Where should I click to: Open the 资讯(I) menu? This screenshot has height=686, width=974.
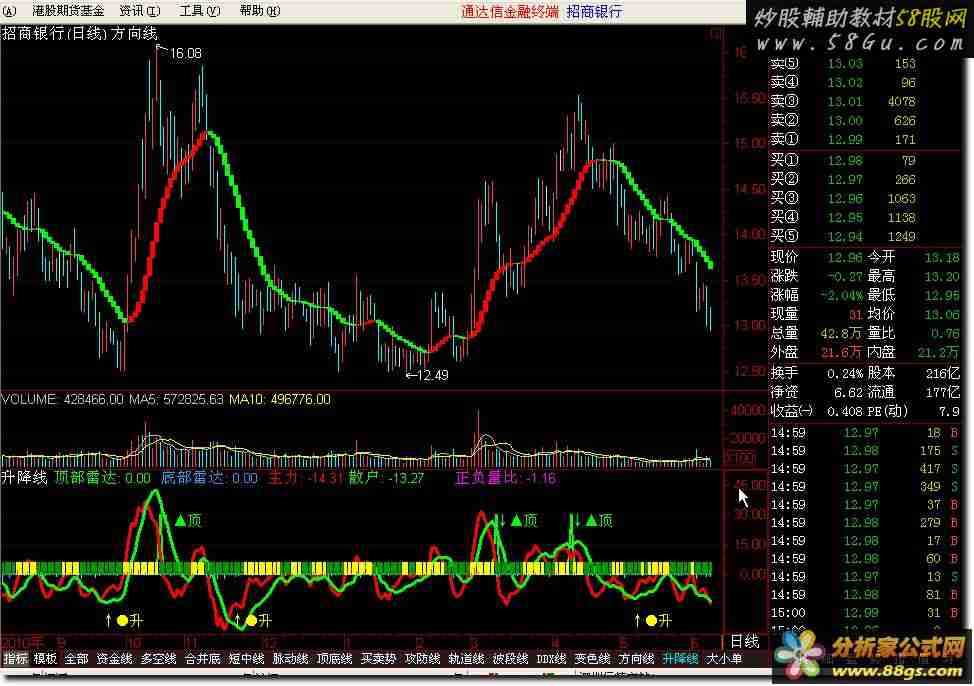point(140,11)
